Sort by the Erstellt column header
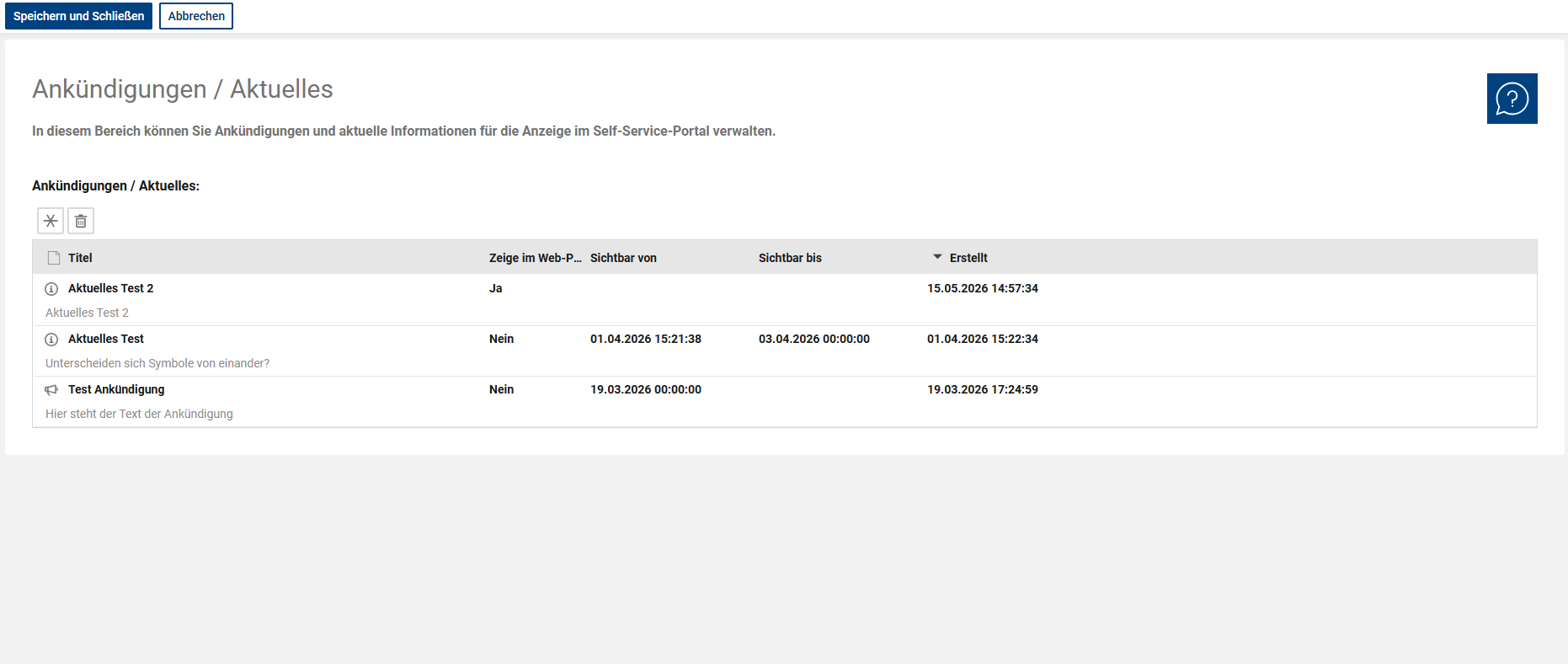 [x=968, y=258]
